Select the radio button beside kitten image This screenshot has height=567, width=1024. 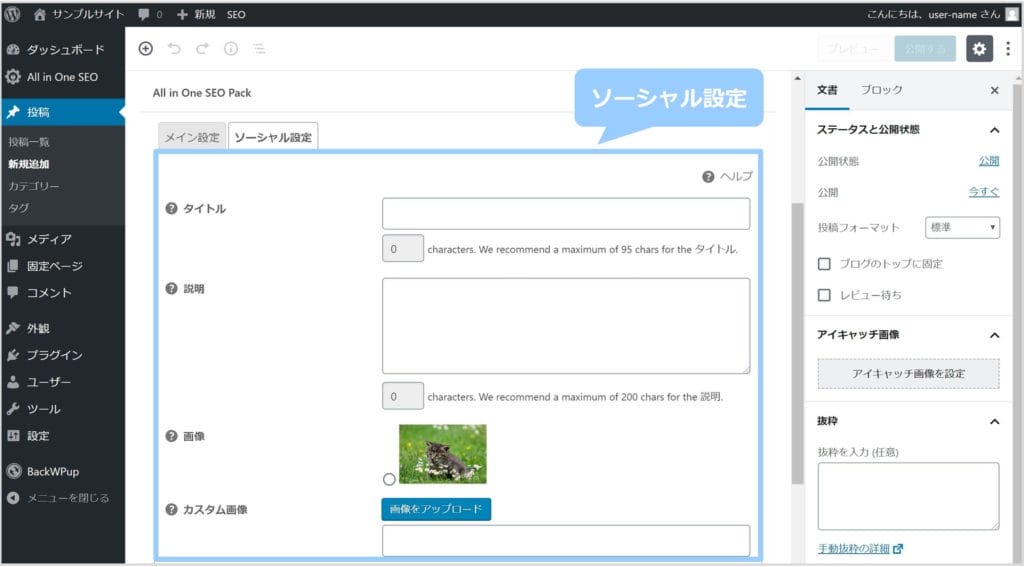click(389, 479)
